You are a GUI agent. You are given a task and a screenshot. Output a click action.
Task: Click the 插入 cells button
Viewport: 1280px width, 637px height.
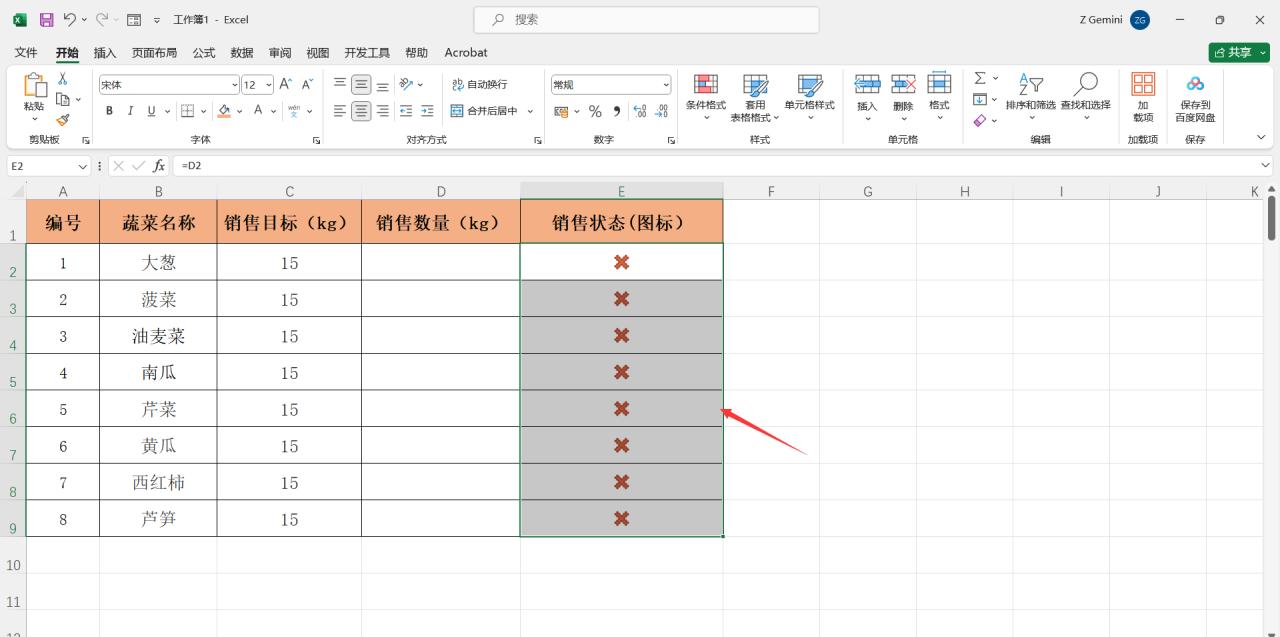point(867,97)
